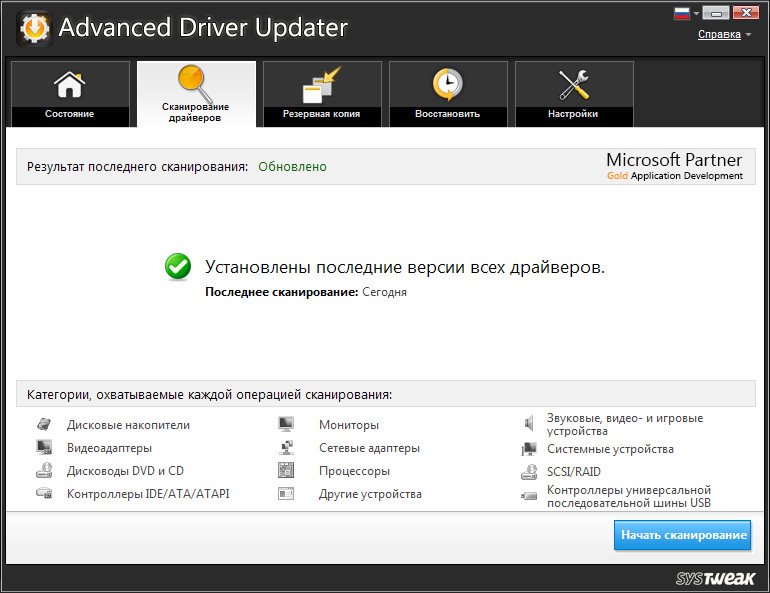Click the Процессоры chip icon

click(286, 470)
